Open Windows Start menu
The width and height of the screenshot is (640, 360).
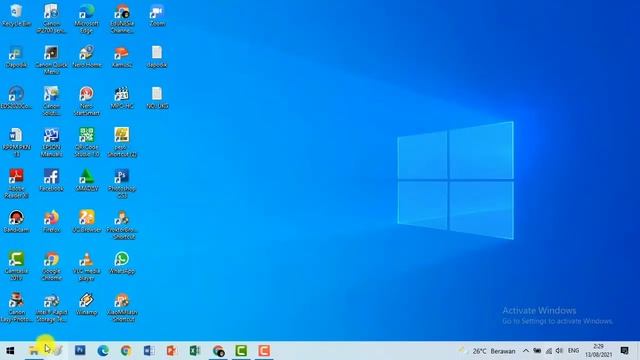point(10,351)
